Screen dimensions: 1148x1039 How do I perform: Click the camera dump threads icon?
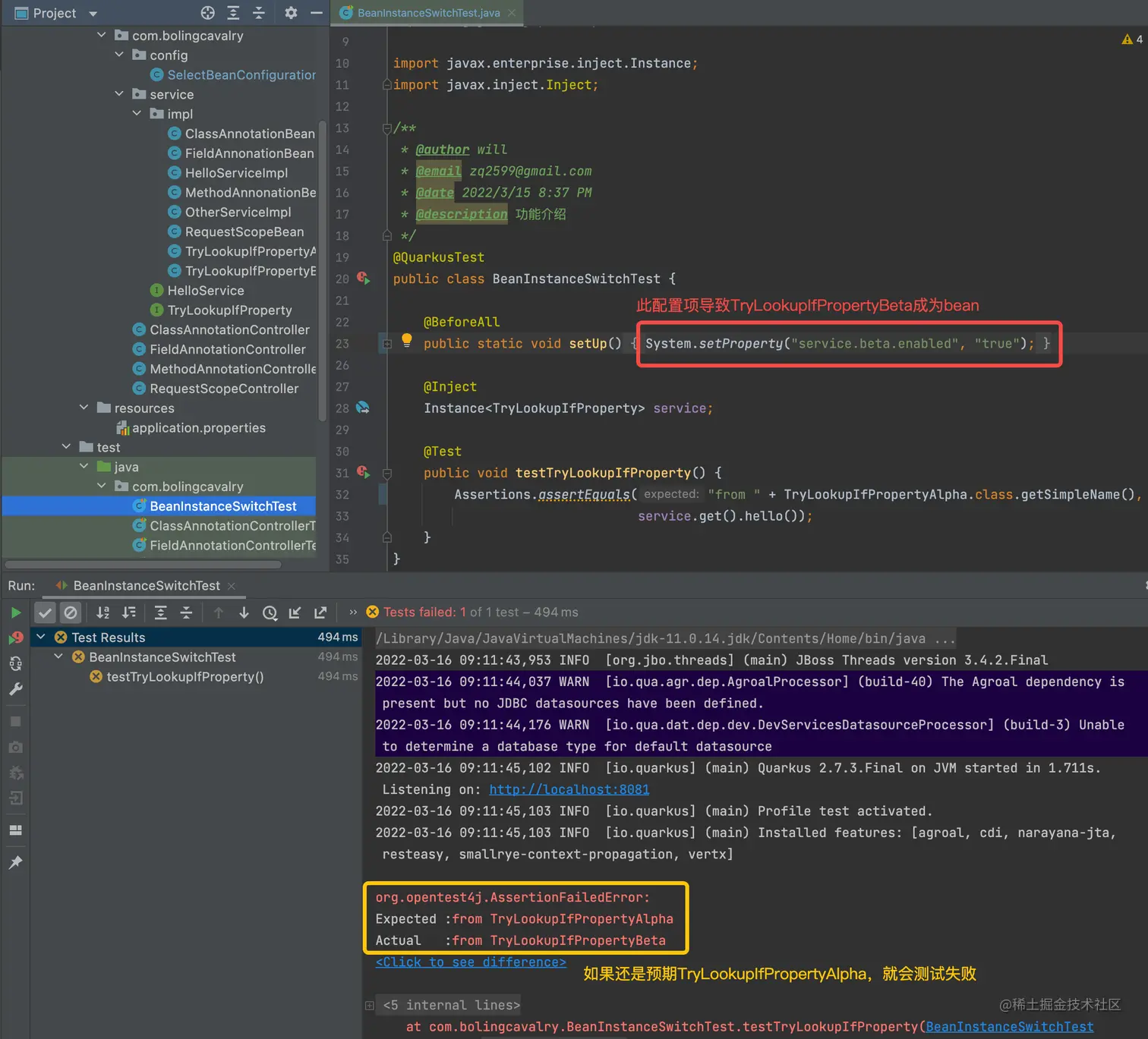(15, 748)
